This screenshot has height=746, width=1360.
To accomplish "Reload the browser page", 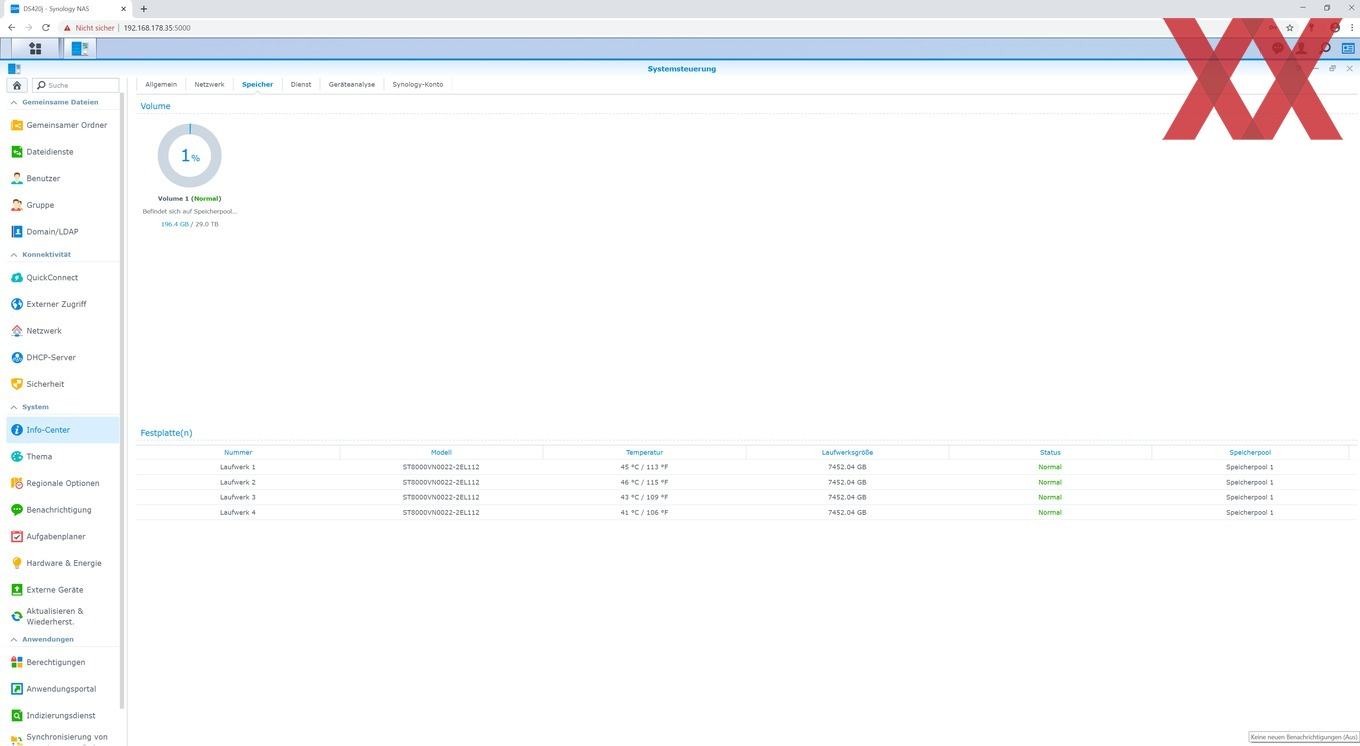I will (45, 28).
